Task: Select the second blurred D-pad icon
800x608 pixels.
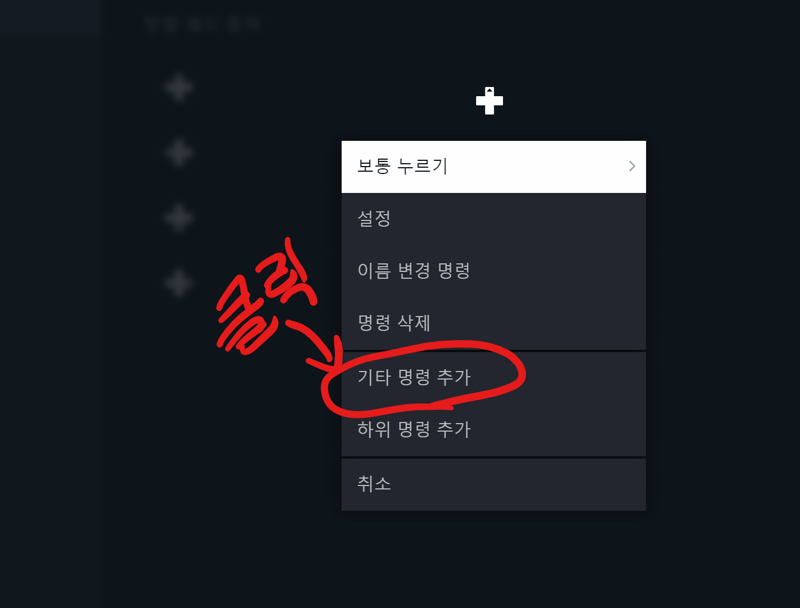Action: [x=179, y=153]
